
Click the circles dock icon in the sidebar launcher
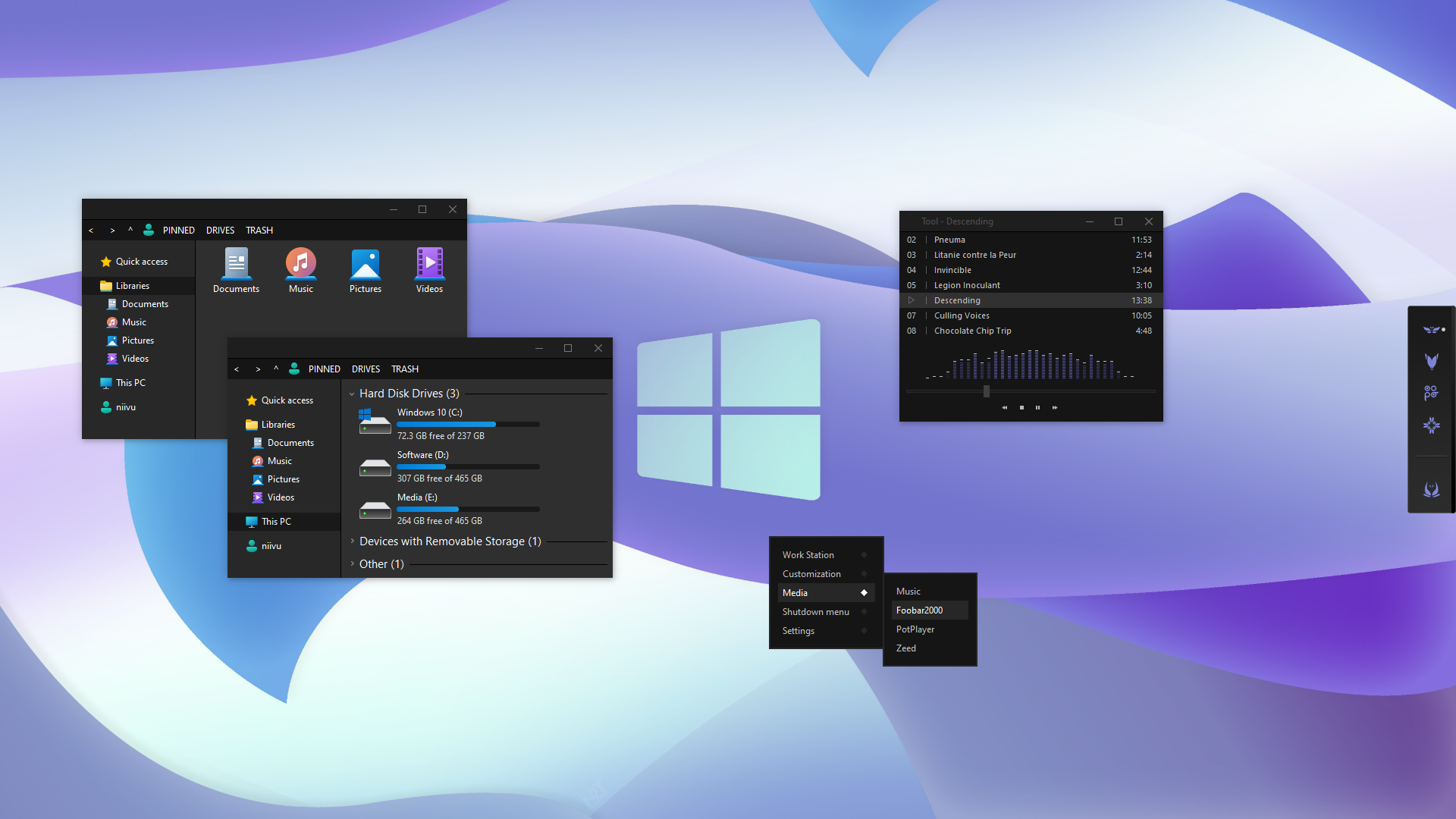pos(1431,393)
